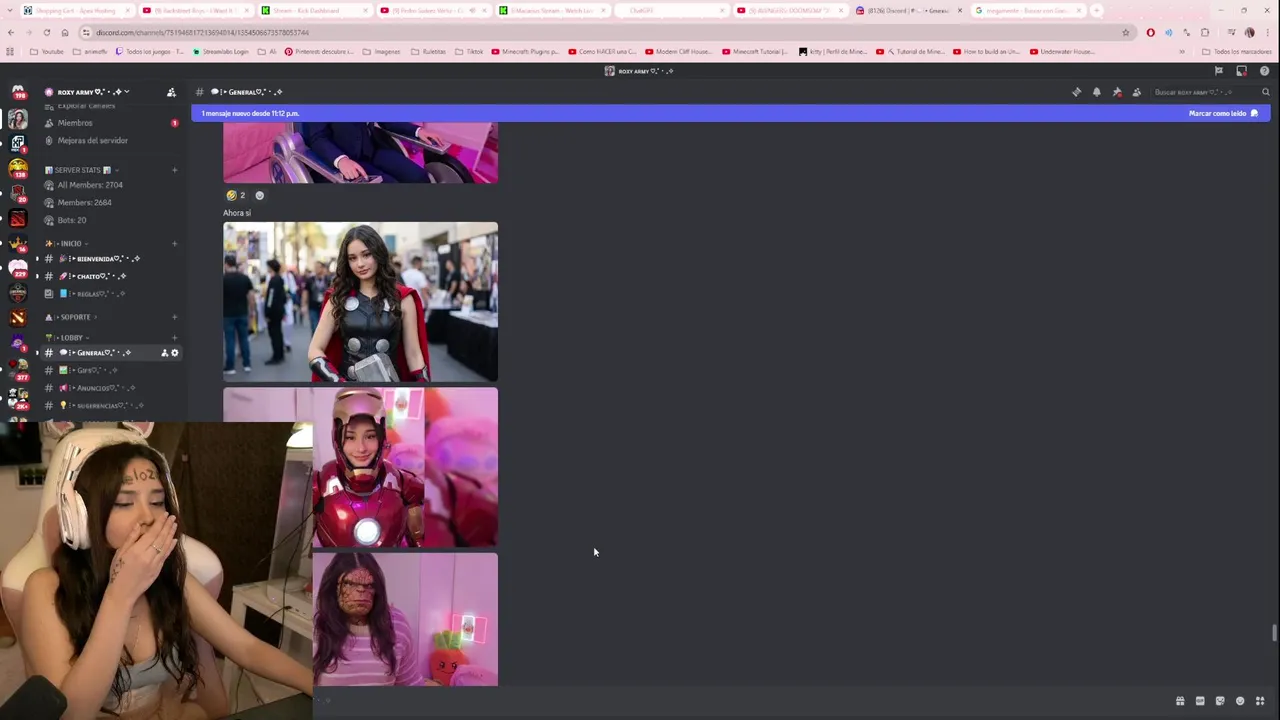Click invite members icon beside server name
This screenshot has height=720, width=1280.
pos(171,92)
